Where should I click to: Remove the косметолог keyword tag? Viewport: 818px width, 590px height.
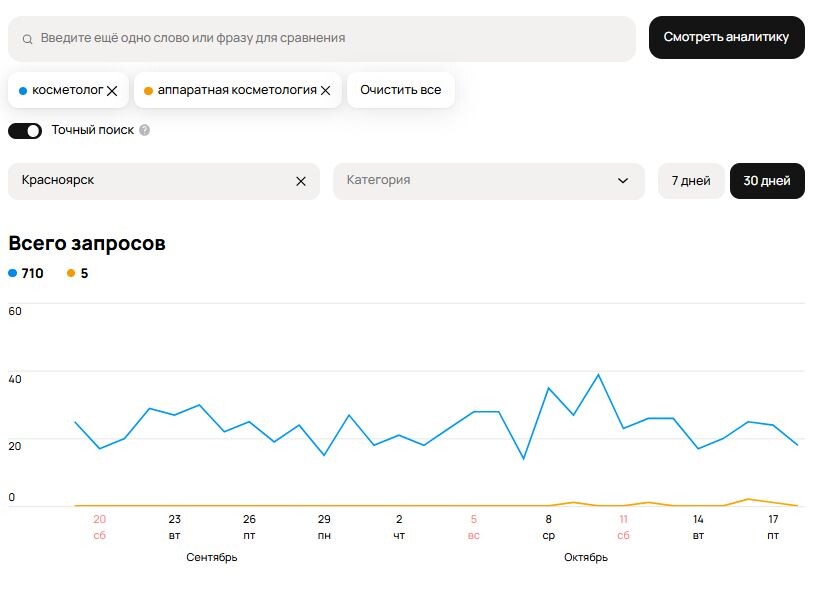(x=112, y=91)
